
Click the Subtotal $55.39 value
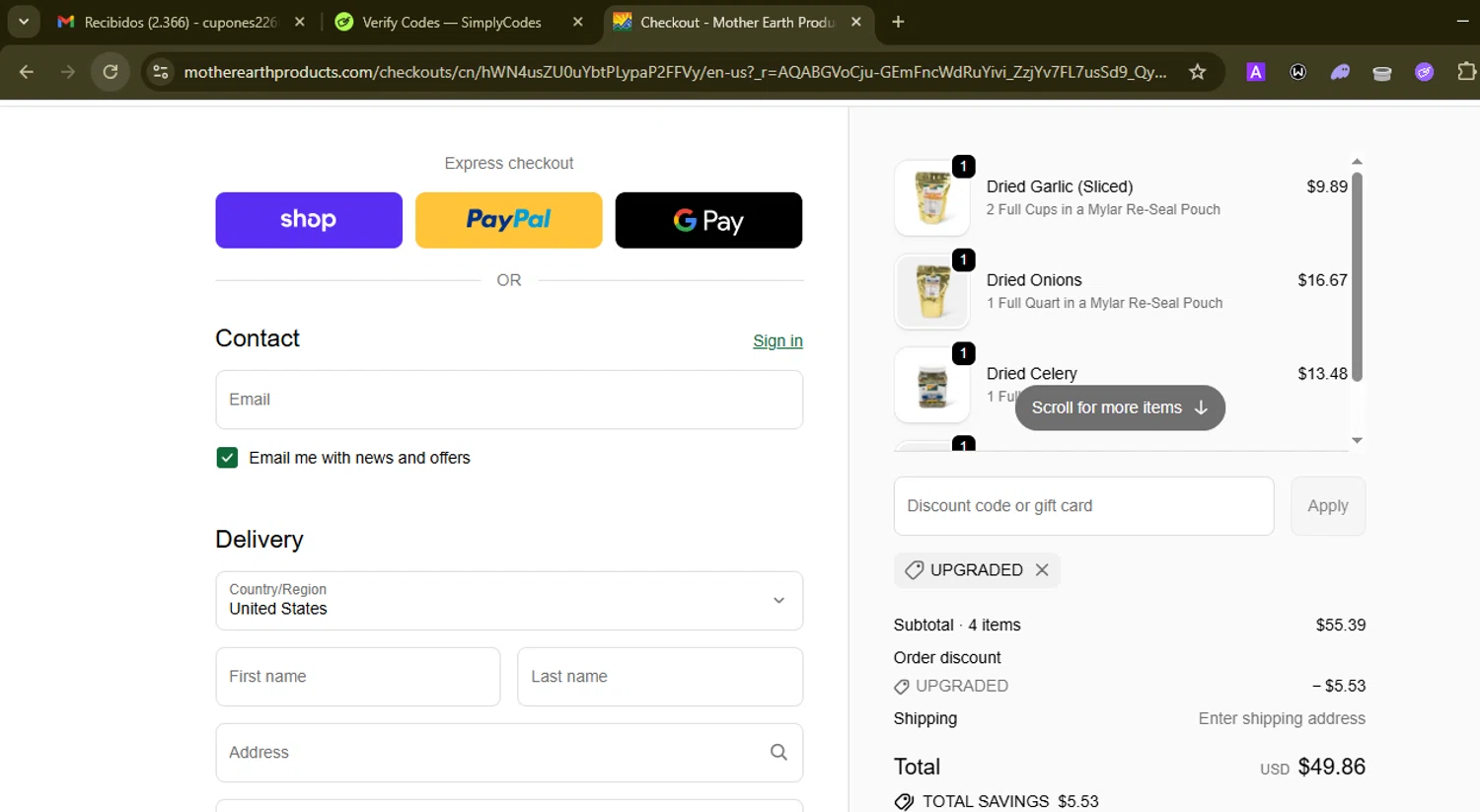[1340, 625]
